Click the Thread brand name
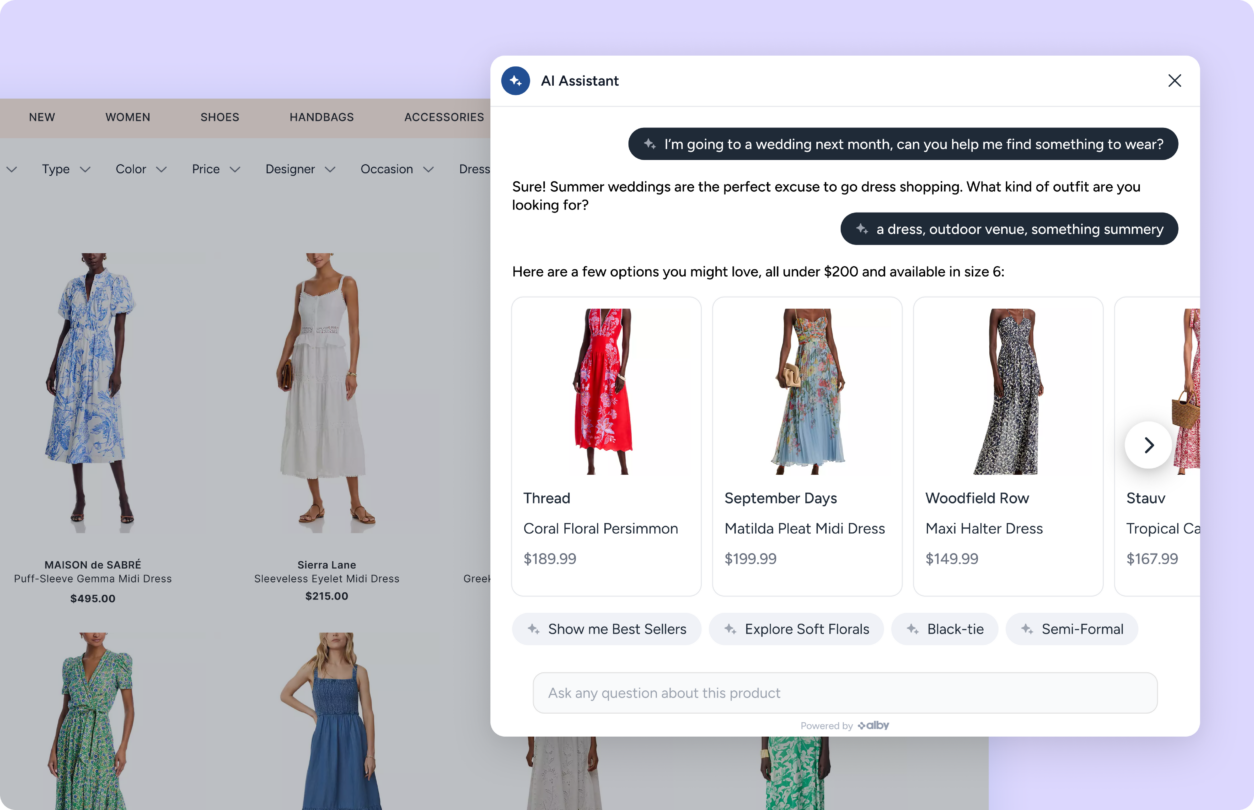Viewport: 1254px width, 810px height. click(547, 498)
